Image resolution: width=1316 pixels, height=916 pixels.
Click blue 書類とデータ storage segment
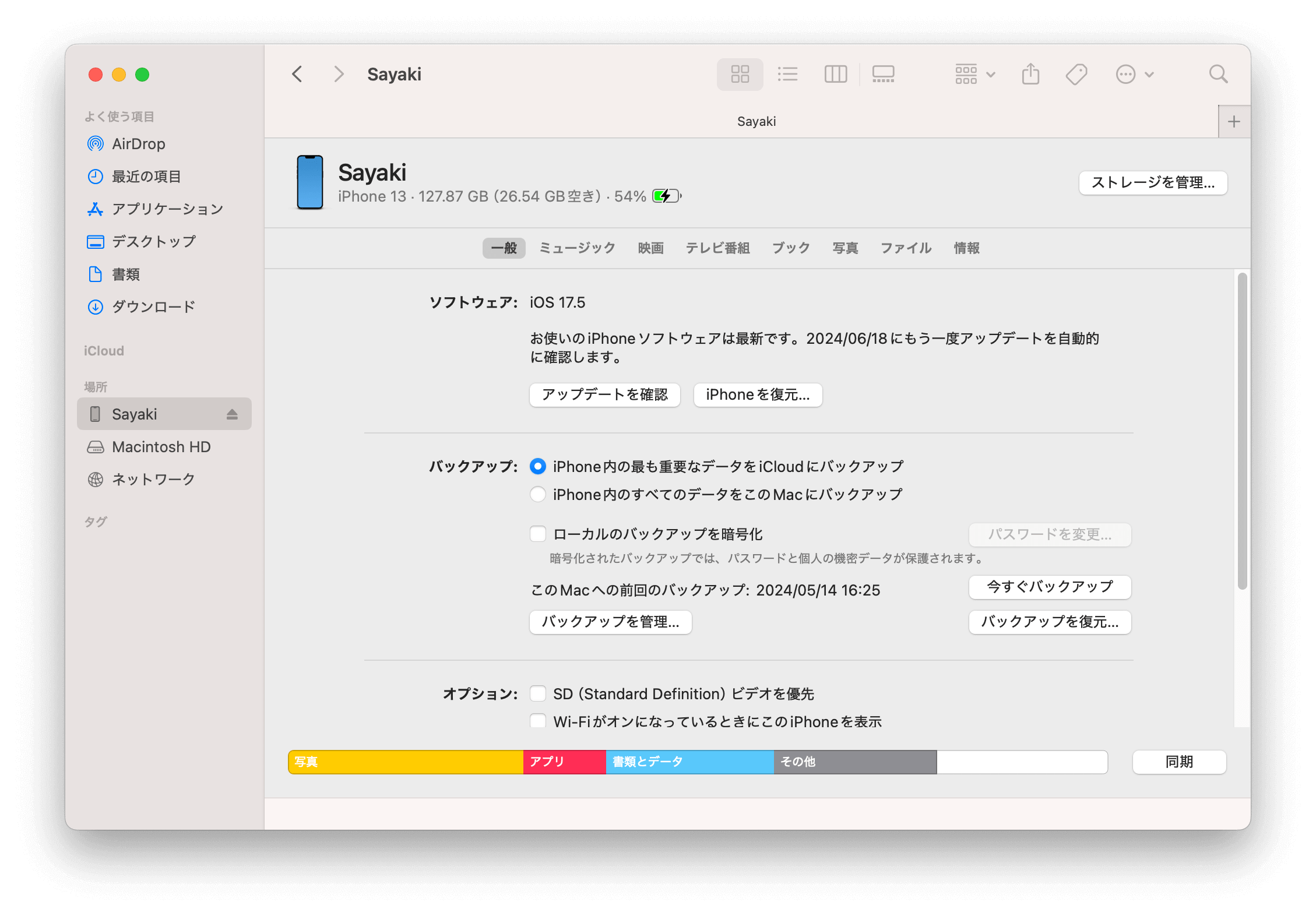[690, 762]
